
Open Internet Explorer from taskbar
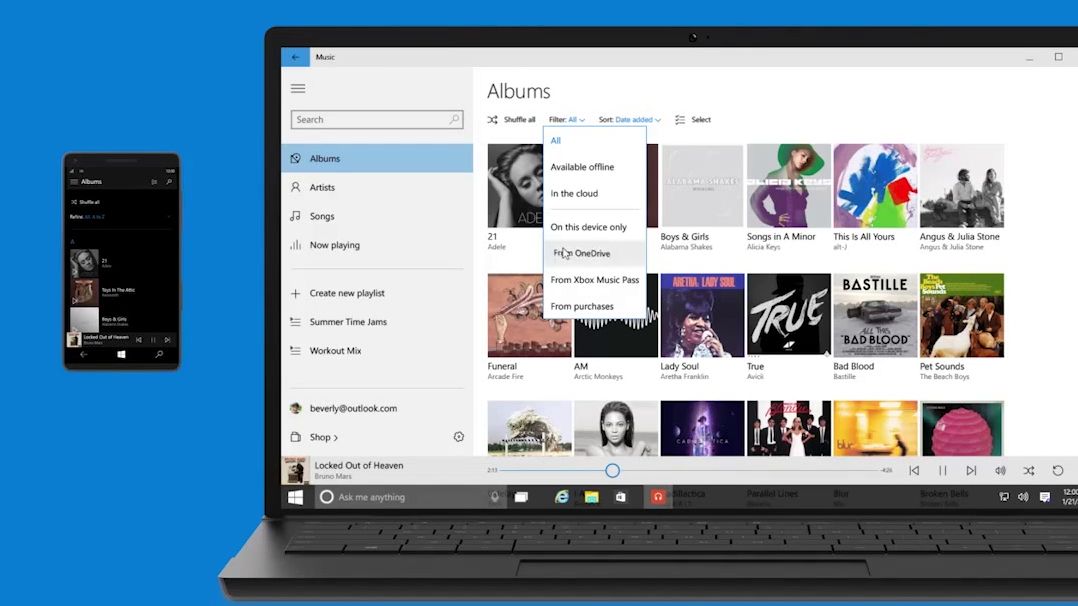[562, 497]
